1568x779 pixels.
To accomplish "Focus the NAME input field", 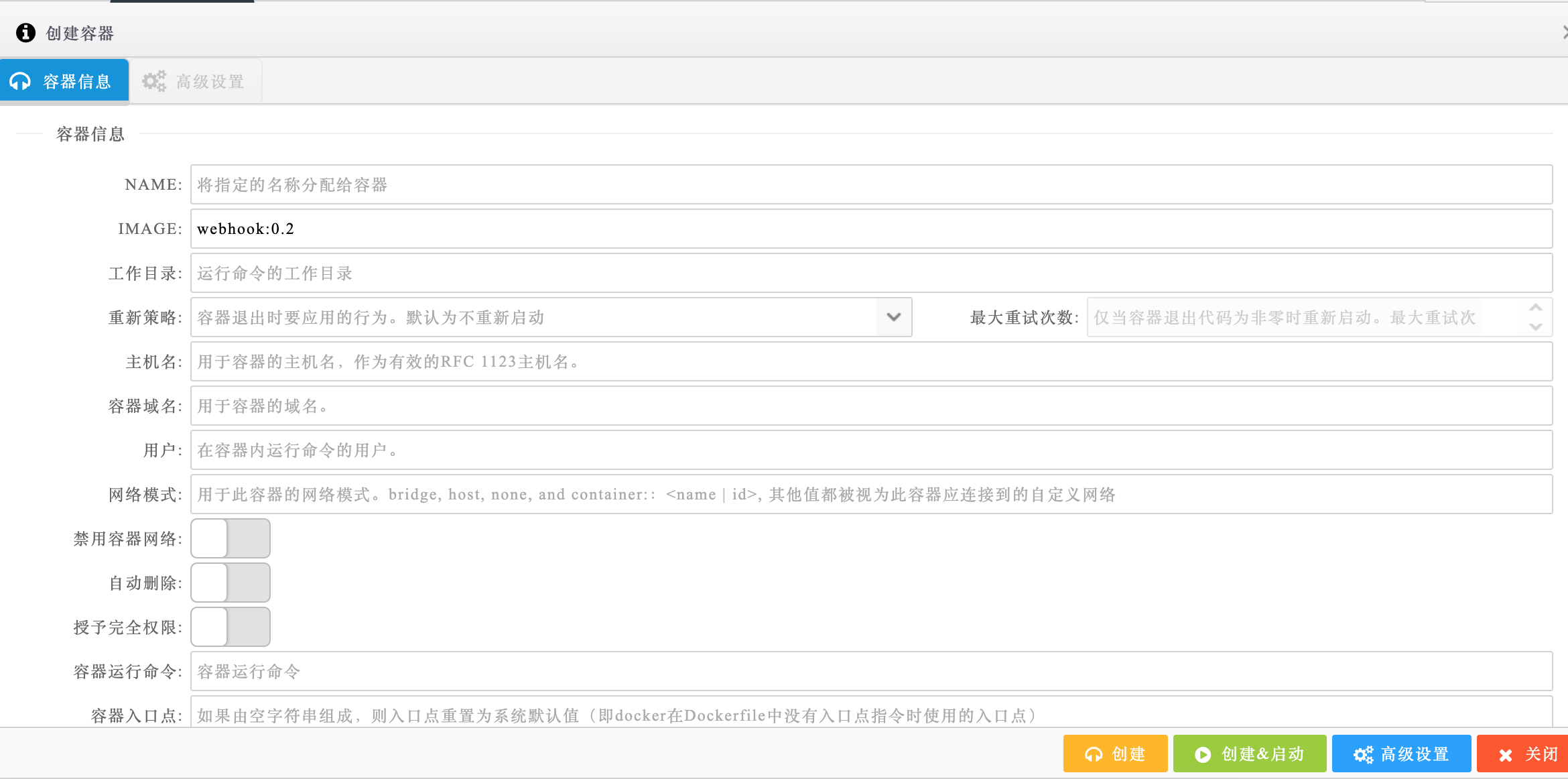I will [x=871, y=184].
